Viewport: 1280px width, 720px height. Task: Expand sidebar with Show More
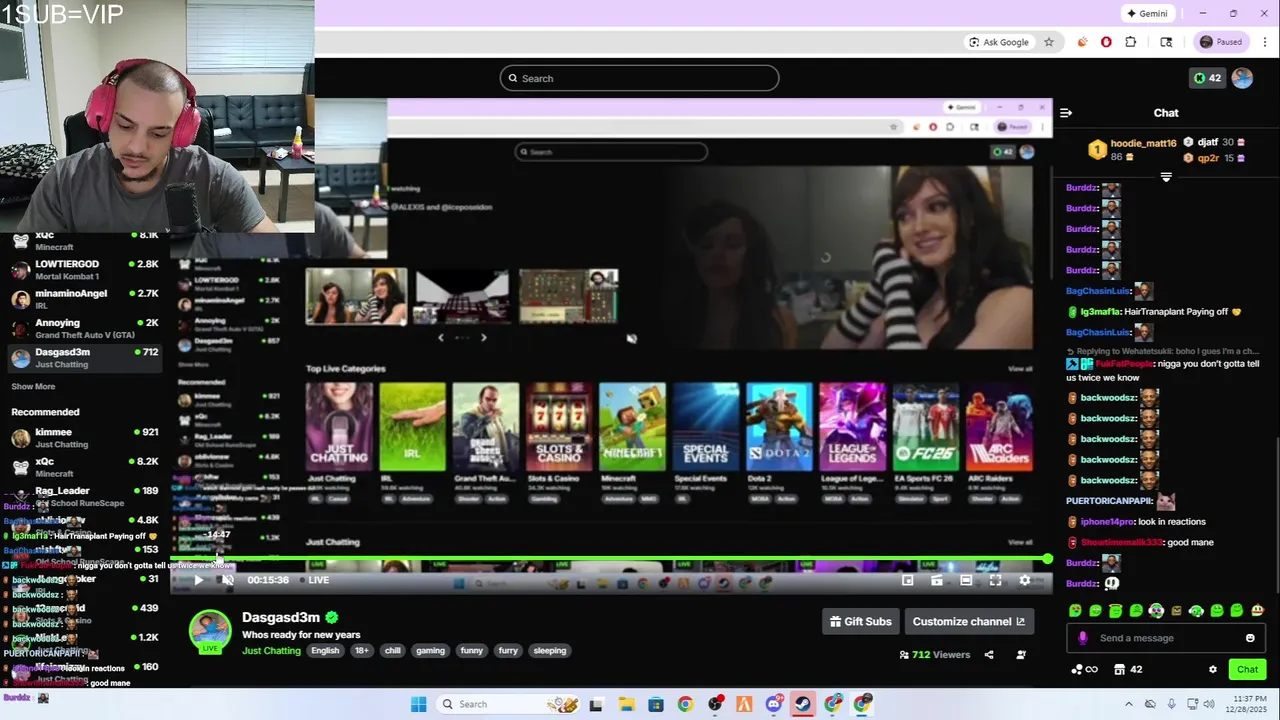[33, 386]
